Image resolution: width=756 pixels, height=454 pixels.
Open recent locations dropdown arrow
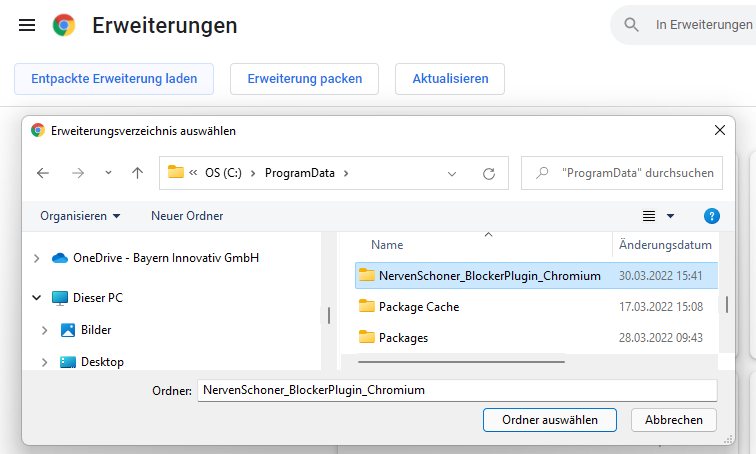click(x=108, y=173)
